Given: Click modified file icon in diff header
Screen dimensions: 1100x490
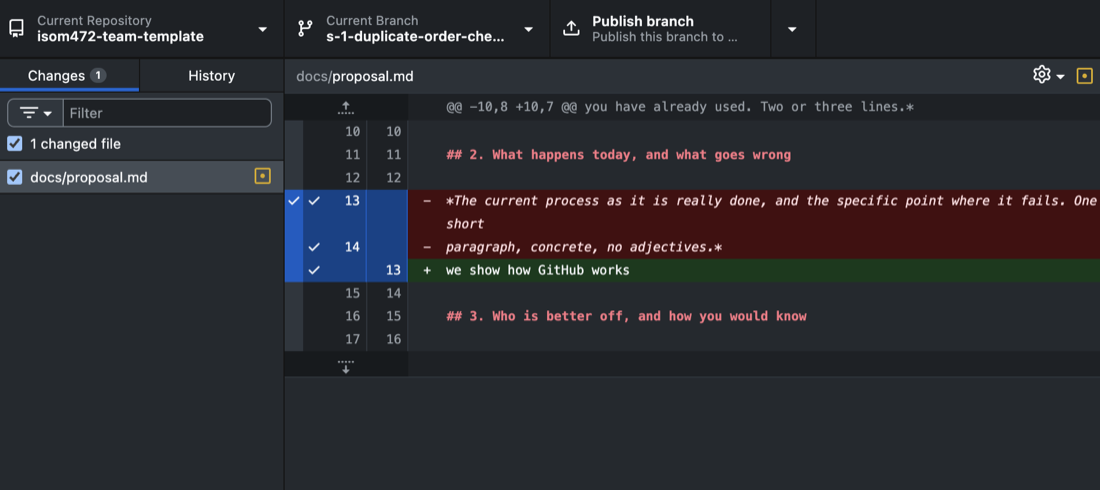Looking at the screenshot, I should click(1085, 75).
